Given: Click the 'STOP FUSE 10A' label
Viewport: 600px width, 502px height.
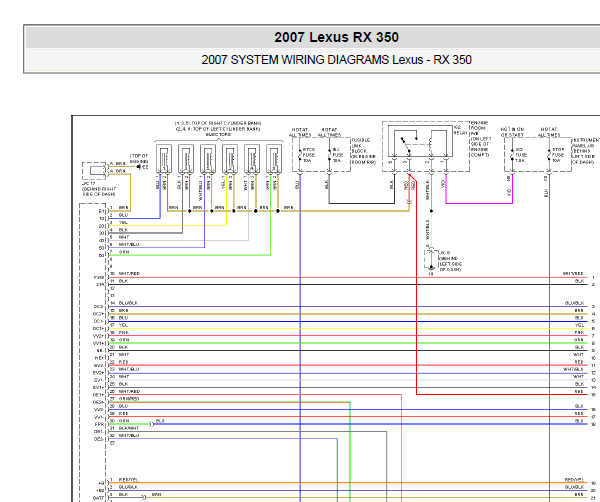Looking at the screenshot, I should point(558,155).
